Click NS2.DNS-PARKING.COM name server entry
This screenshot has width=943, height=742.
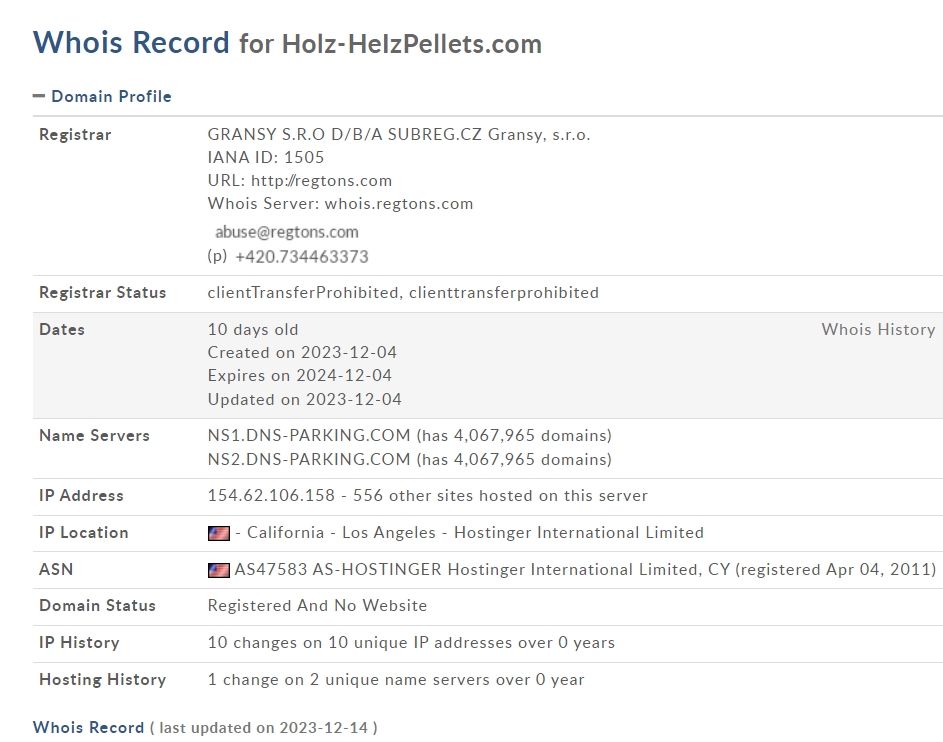click(410, 459)
